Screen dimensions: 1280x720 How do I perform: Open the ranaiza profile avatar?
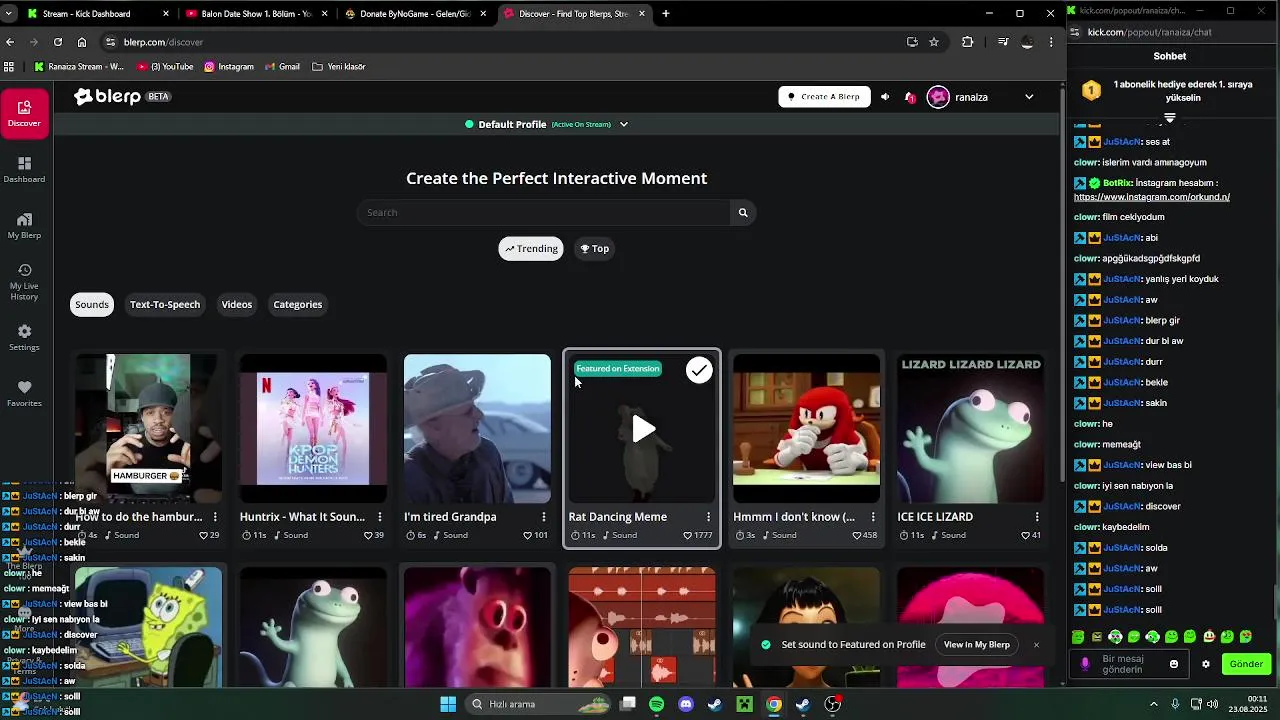point(938,97)
